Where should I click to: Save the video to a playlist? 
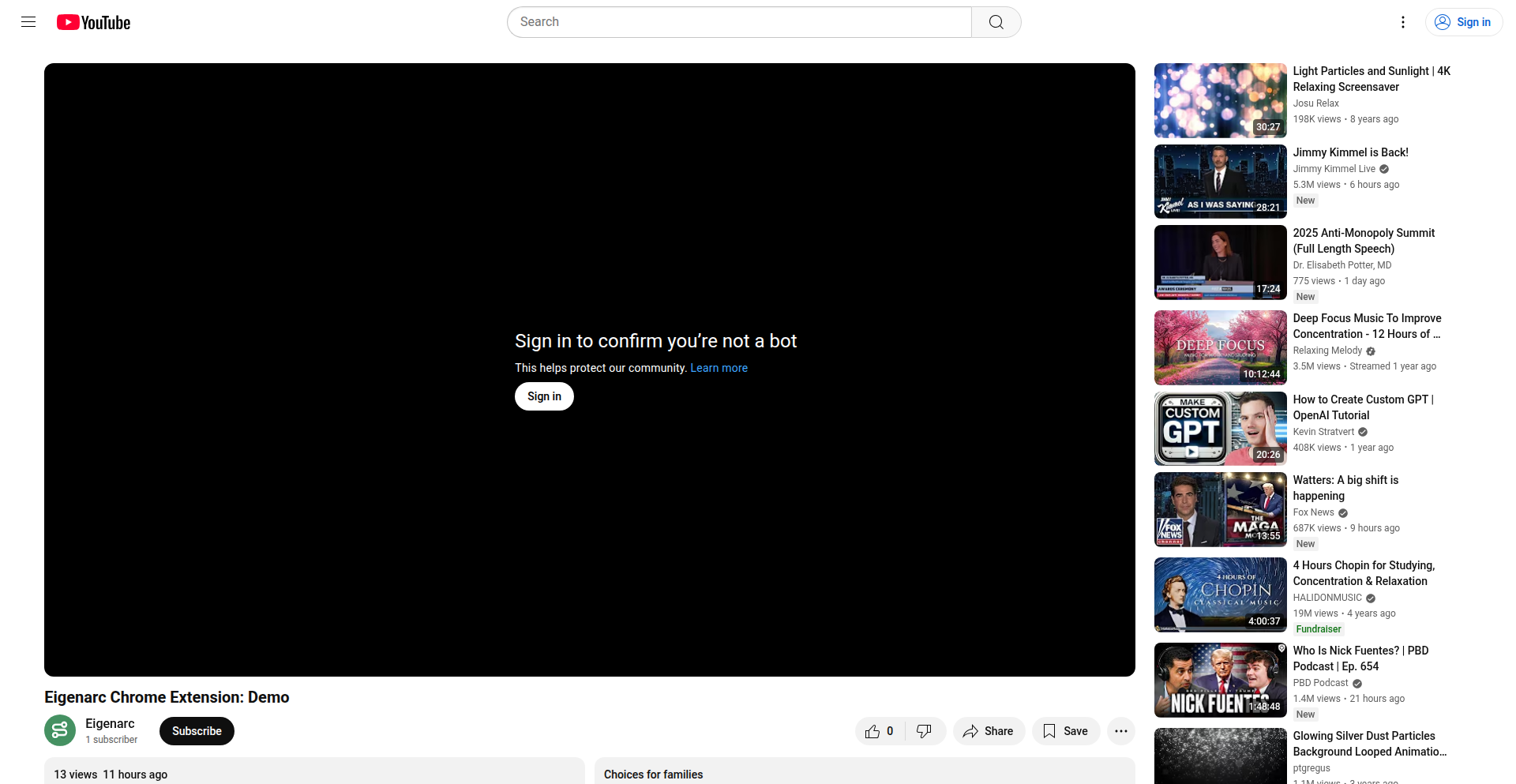[1066, 731]
